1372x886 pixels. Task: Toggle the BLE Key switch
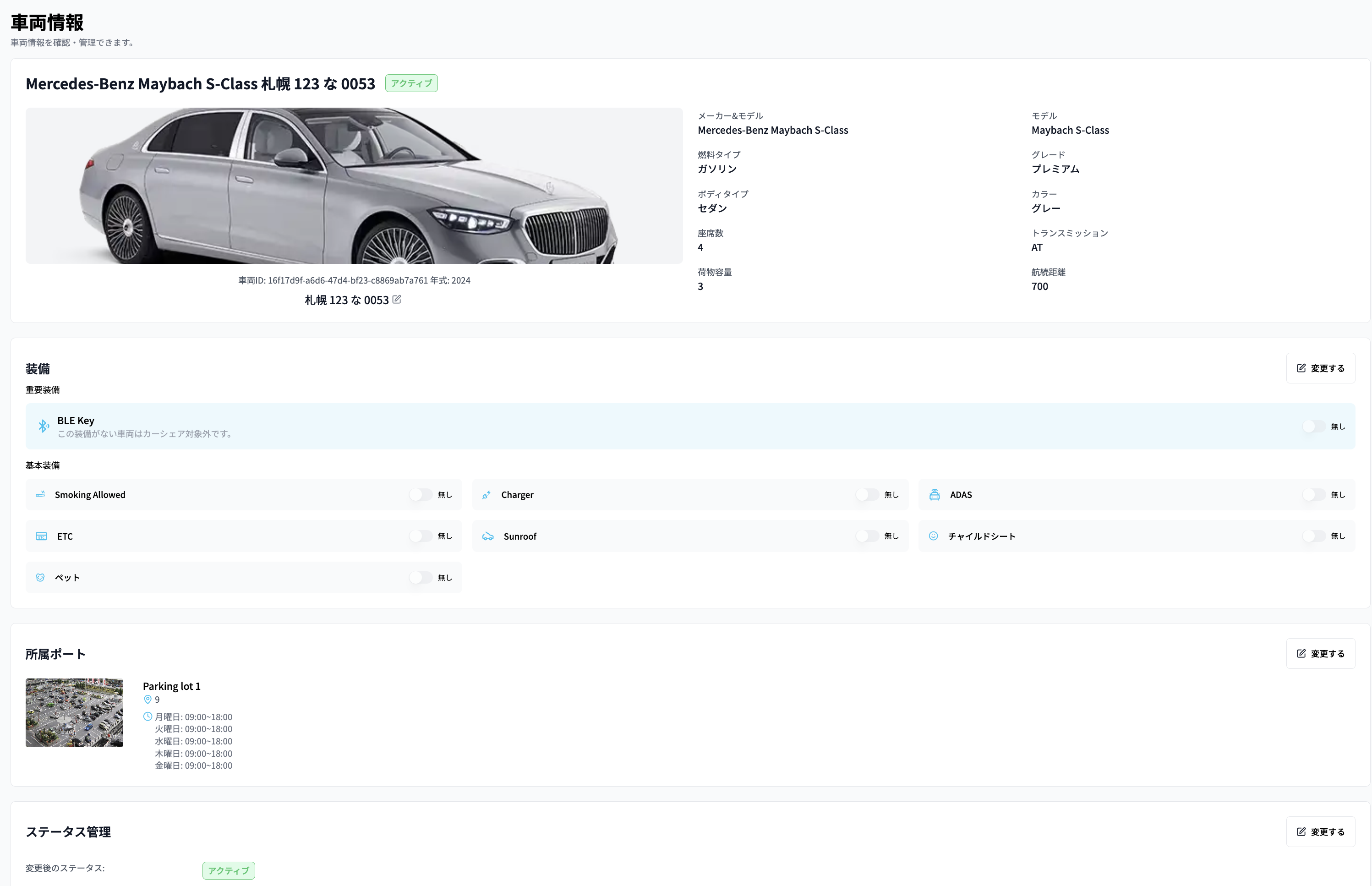point(1314,427)
